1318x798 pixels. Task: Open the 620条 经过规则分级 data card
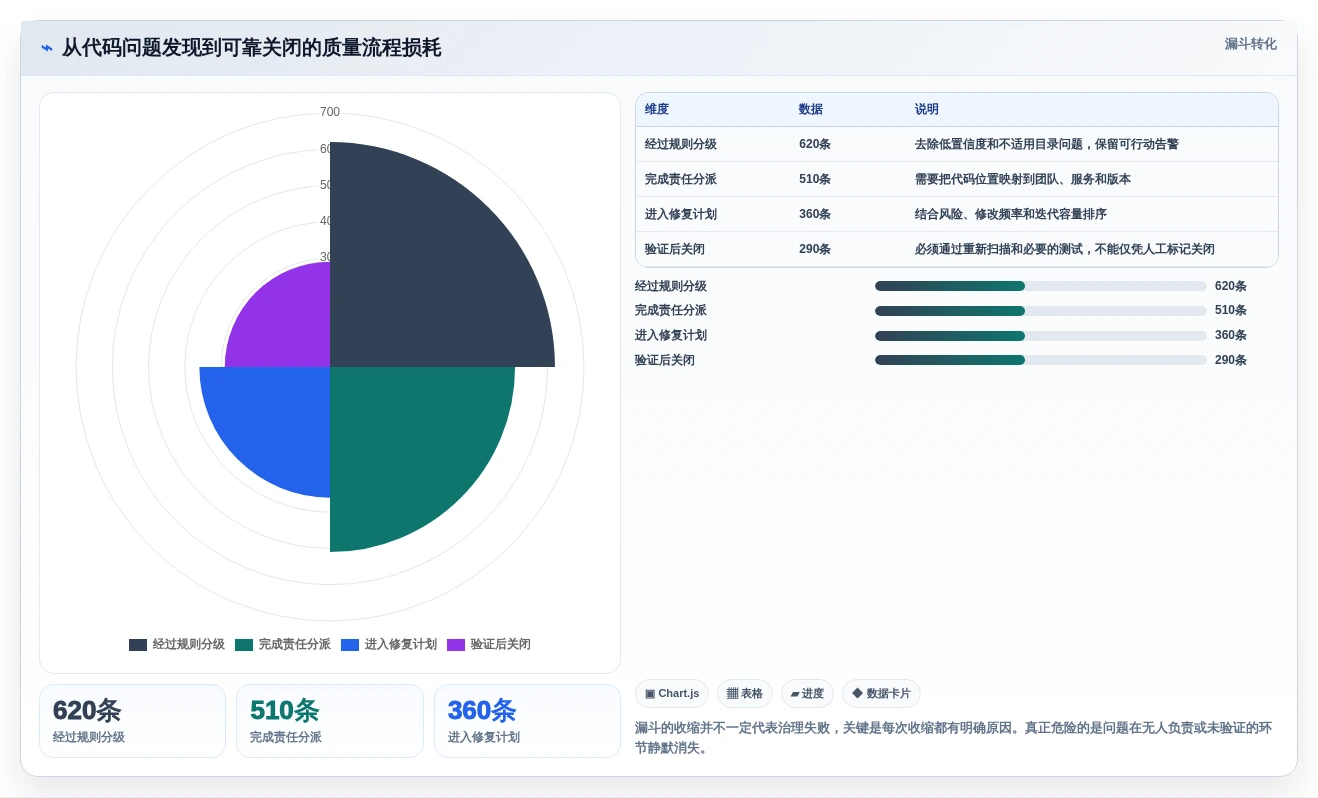coord(132,721)
